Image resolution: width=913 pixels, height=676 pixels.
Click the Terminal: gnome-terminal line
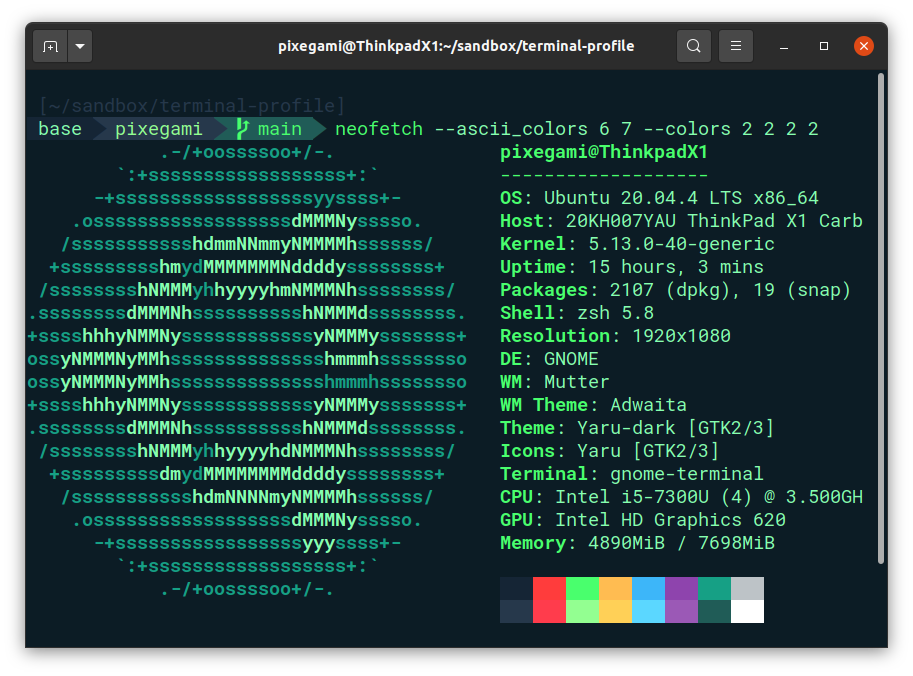[x=632, y=474]
